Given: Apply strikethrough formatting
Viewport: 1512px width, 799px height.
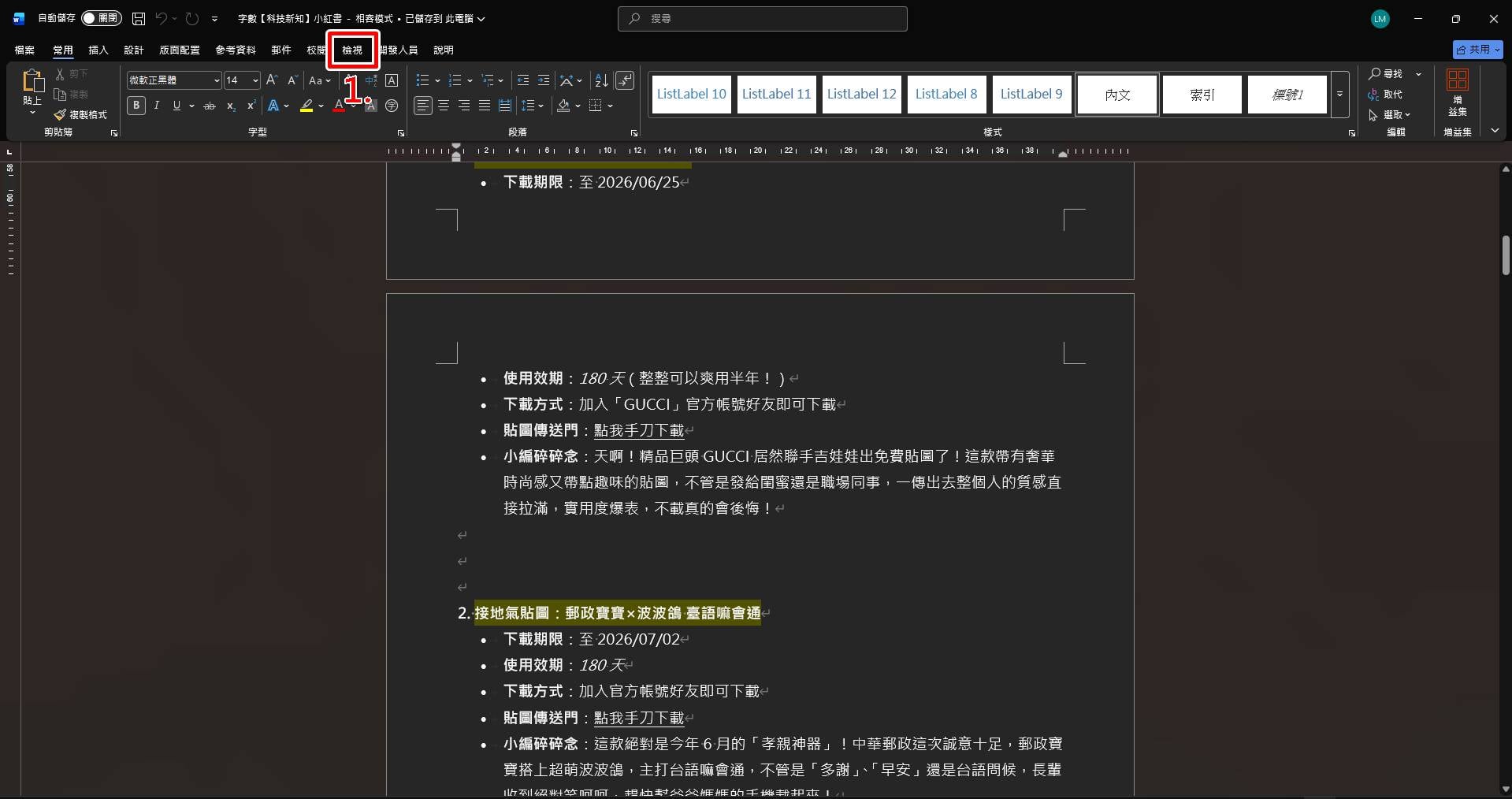Looking at the screenshot, I should pyautogui.click(x=210, y=106).
